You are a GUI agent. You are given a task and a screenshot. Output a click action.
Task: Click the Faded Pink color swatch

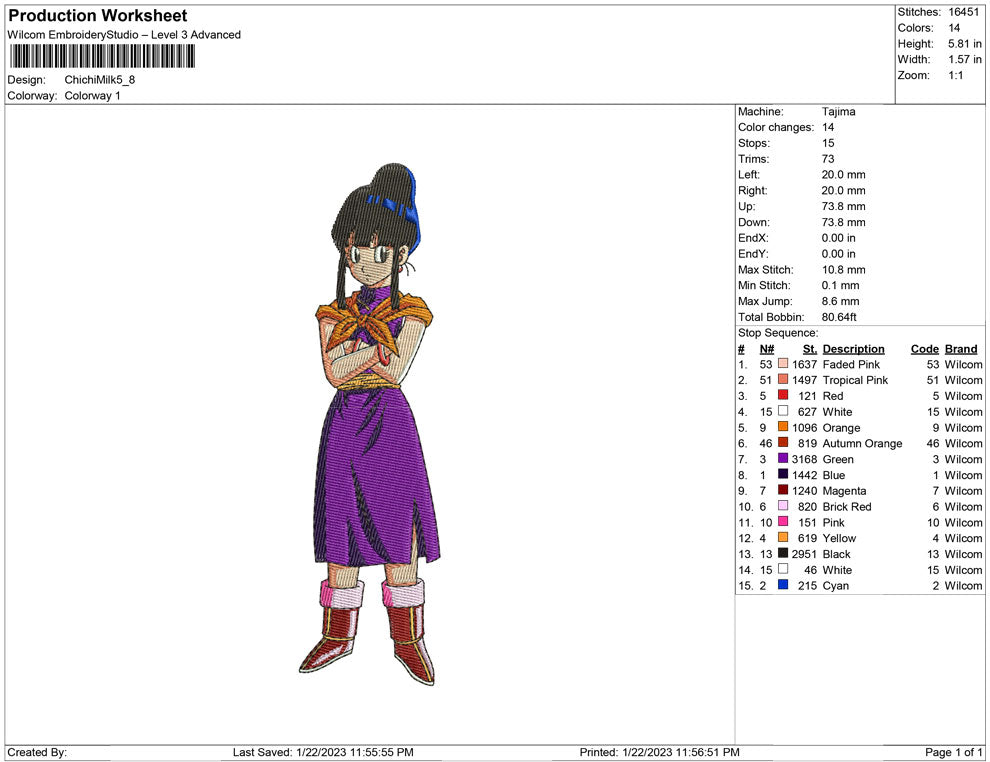(x=783, y=364)
